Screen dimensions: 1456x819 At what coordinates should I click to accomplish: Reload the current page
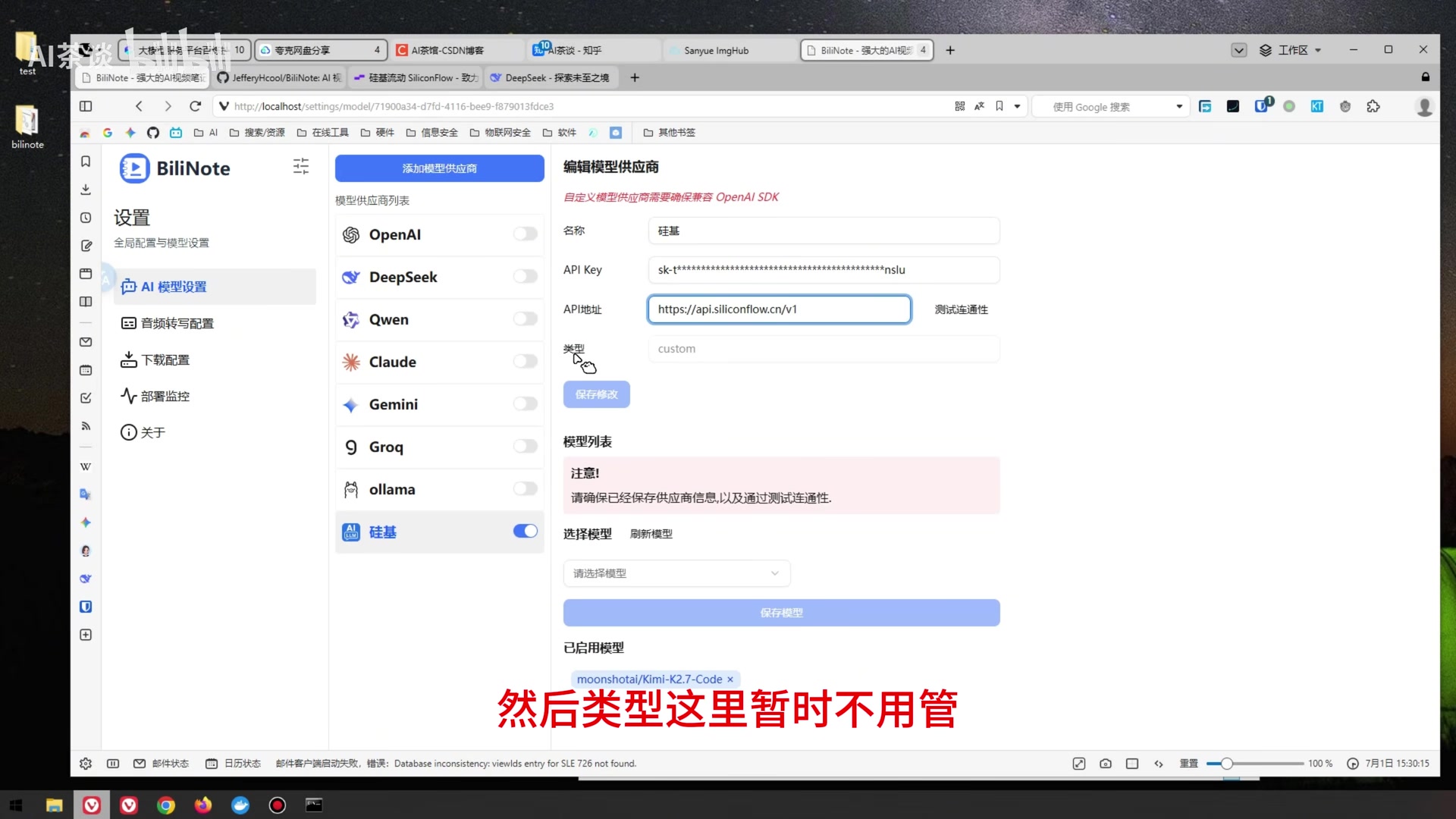pyautogui.click(x=196, y=106)
